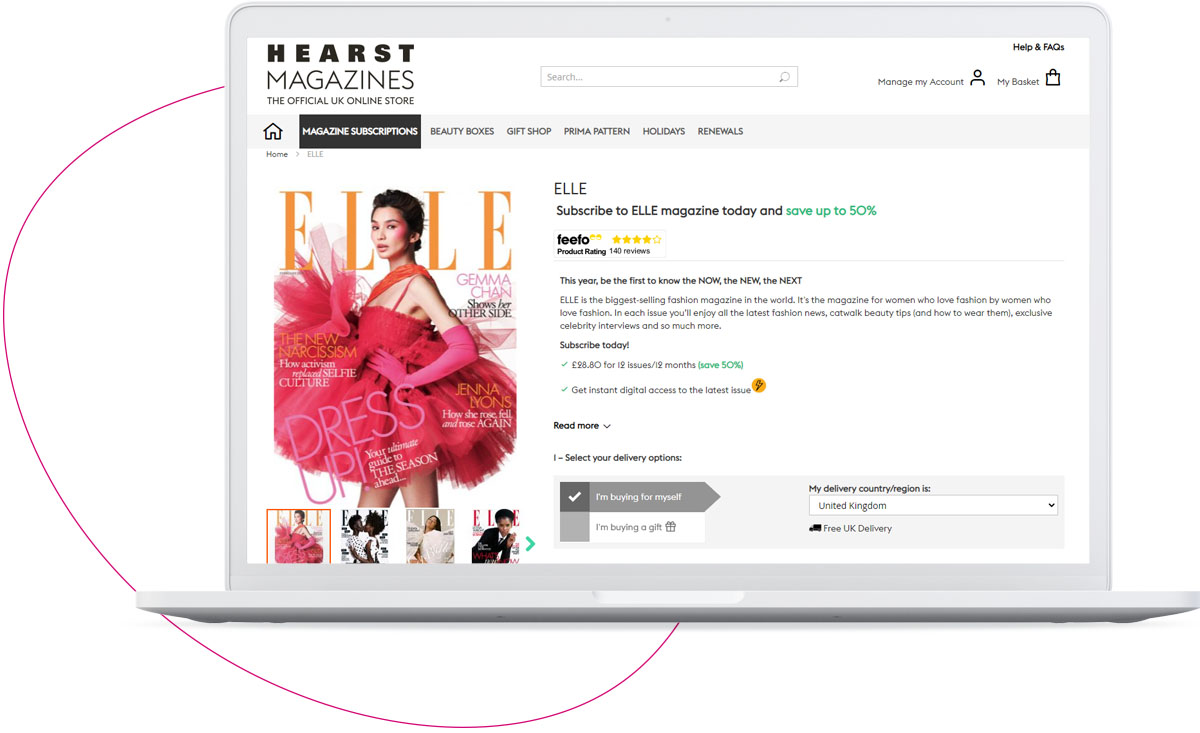
Task: Click the Hearst Magazines logo
Action: (340, 75)
